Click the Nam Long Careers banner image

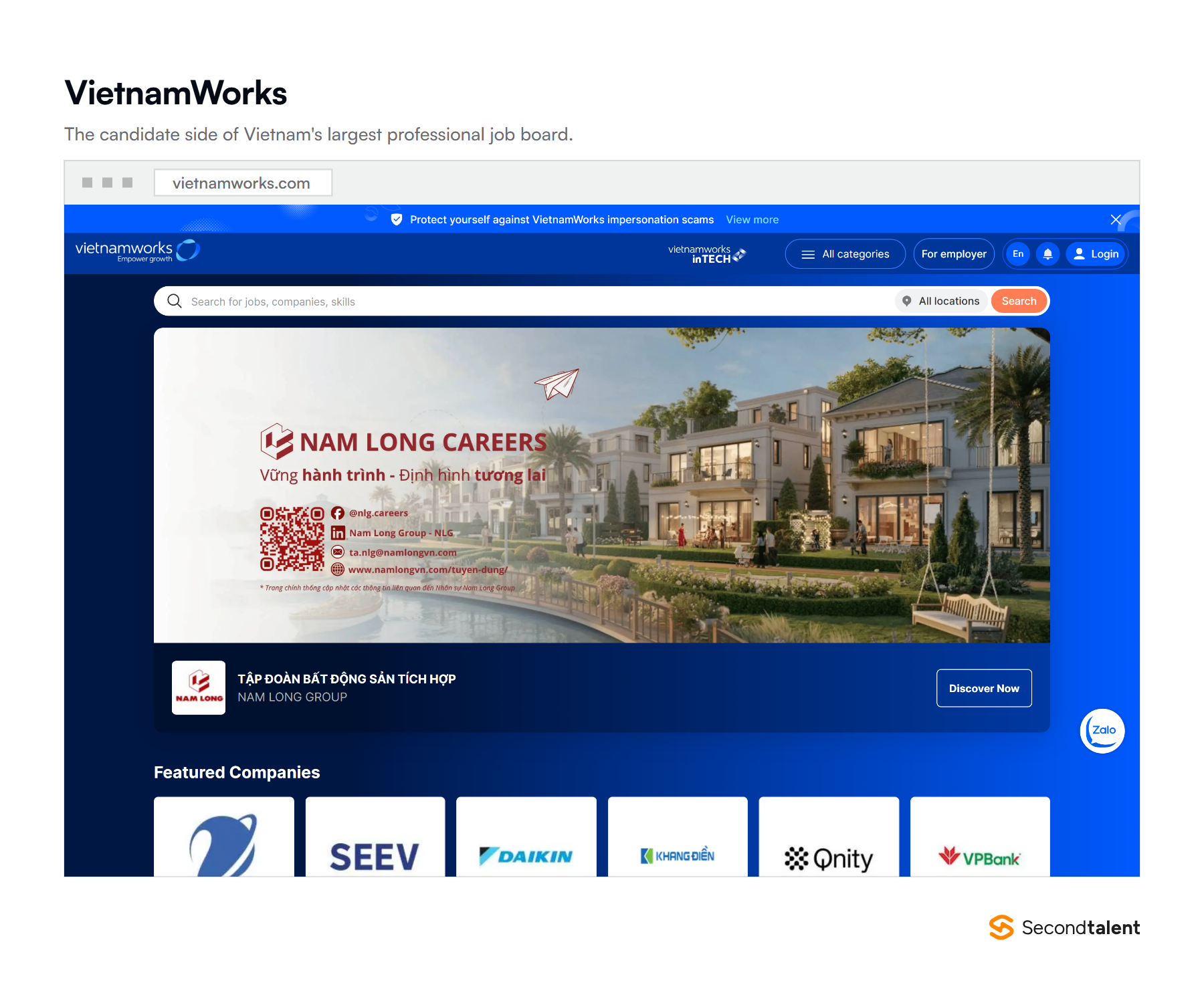[x=602, y=485]
